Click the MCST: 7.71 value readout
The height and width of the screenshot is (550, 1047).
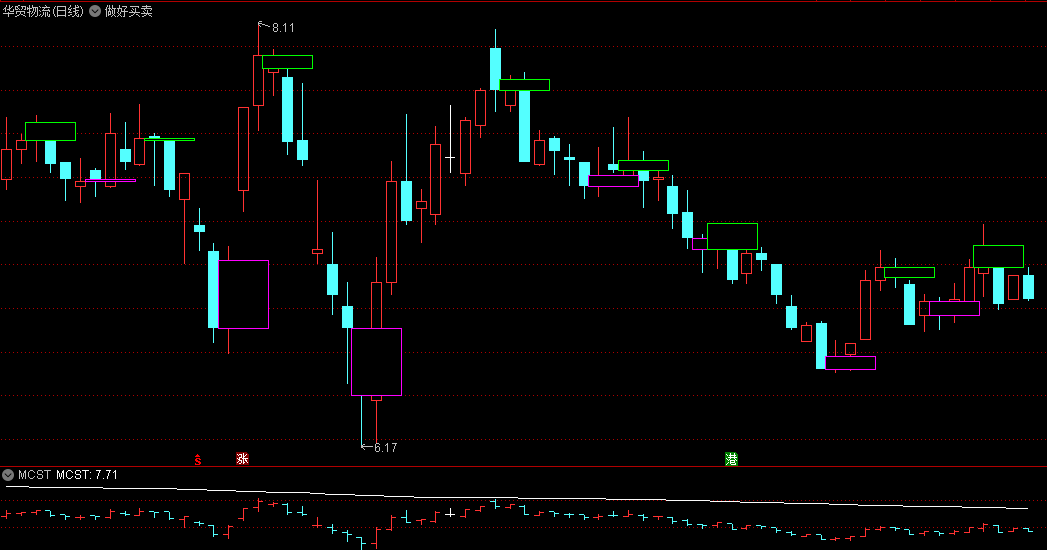[87, 475]
